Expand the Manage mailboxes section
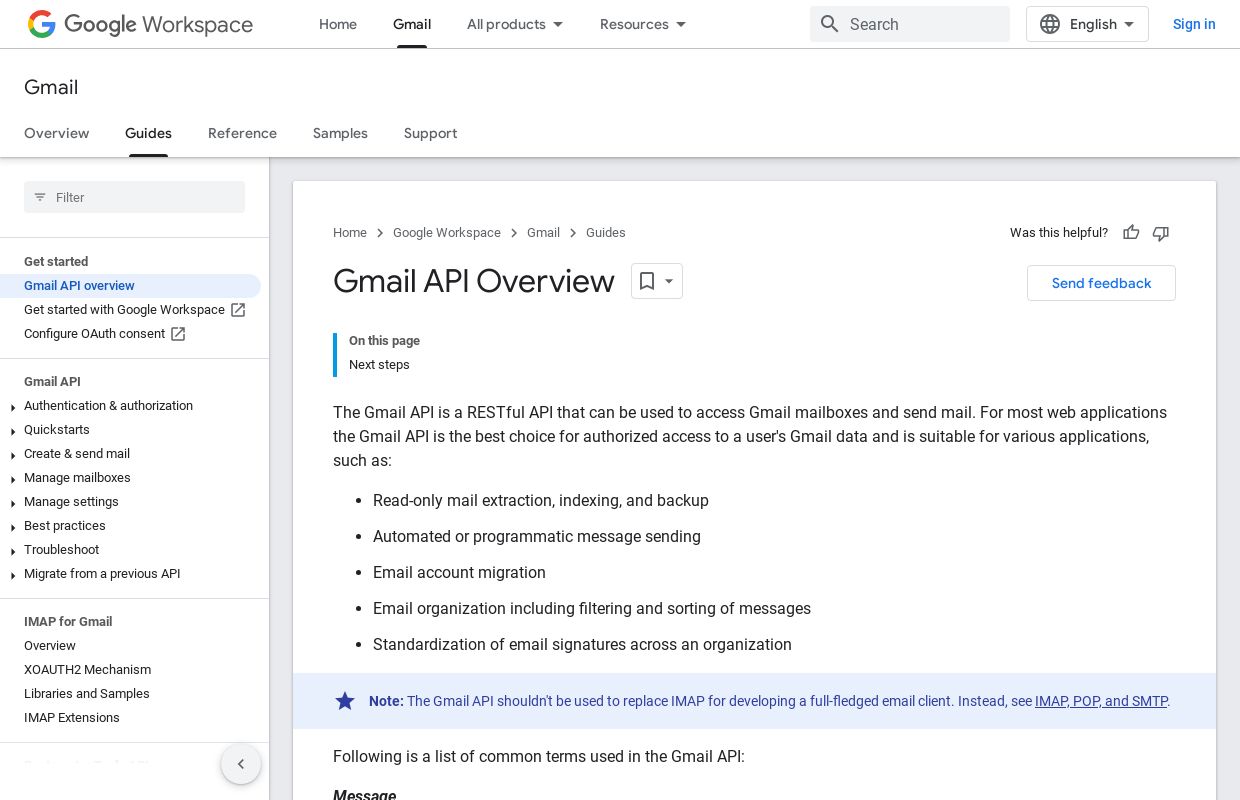The width and height of the screenshot is (1240, 800). [x=13, y=480]
